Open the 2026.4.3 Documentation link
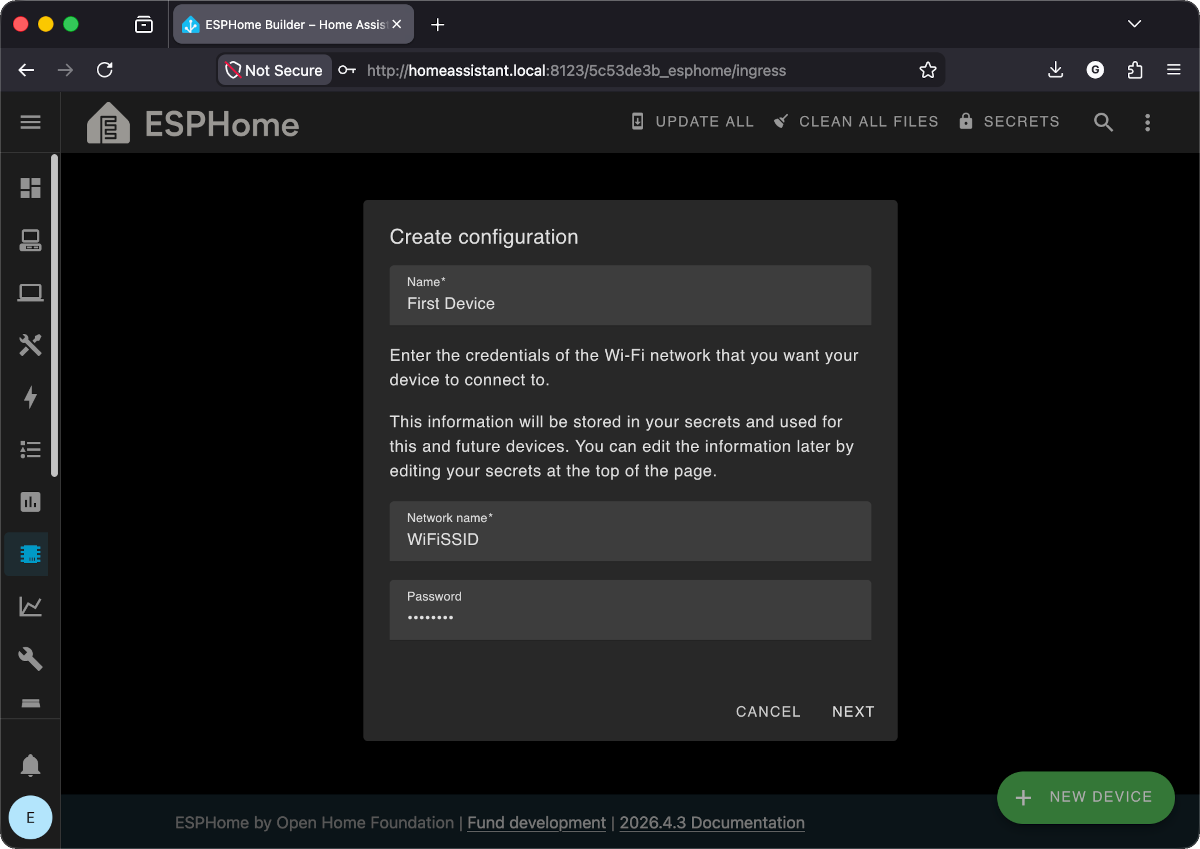 point(712,823)
